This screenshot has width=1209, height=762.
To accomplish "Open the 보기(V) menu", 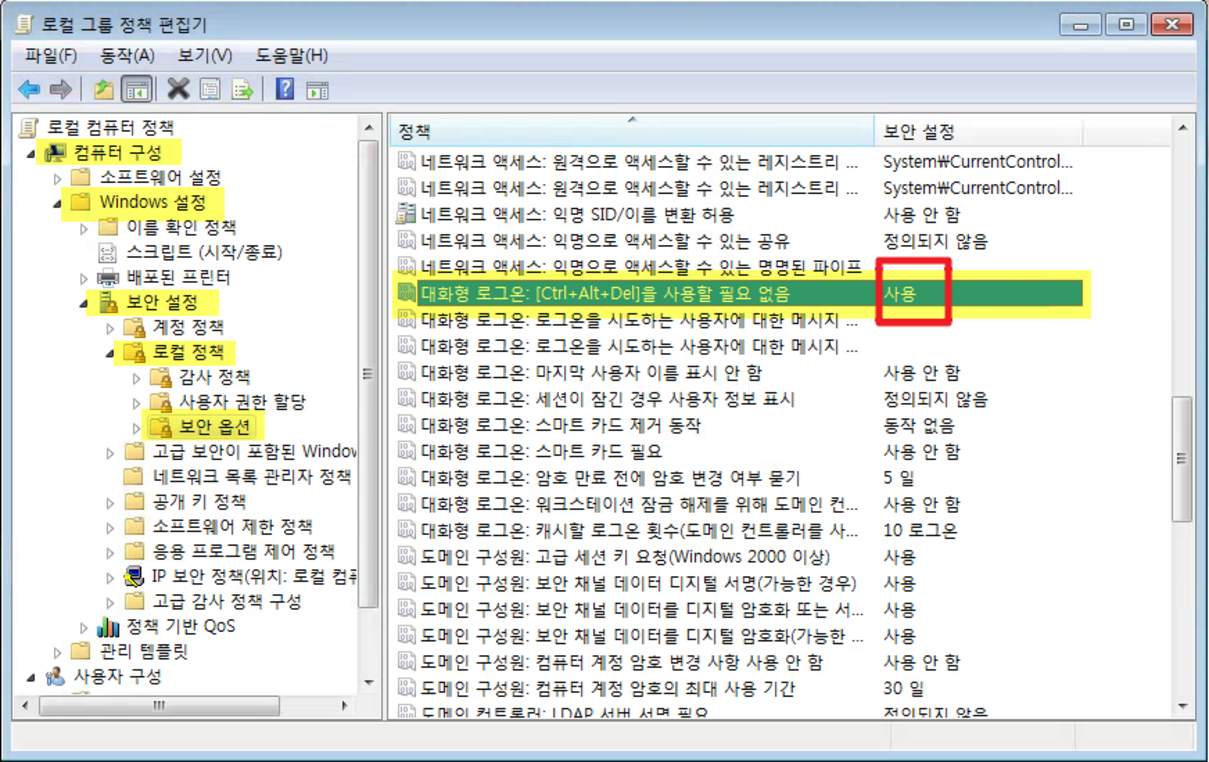I will (x=204, y=56).
